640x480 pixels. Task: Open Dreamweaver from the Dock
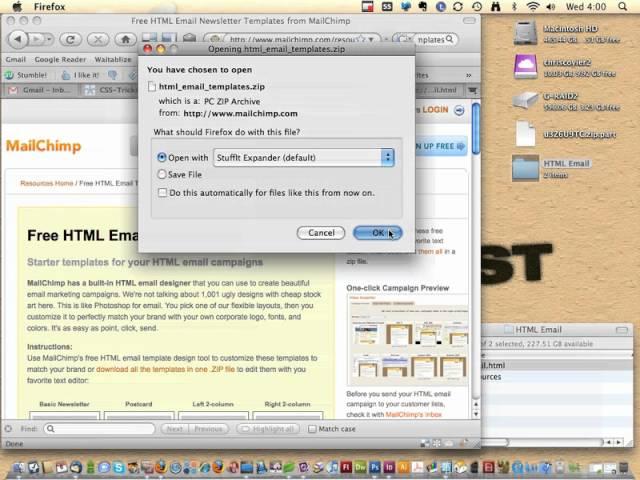(360, 467)
